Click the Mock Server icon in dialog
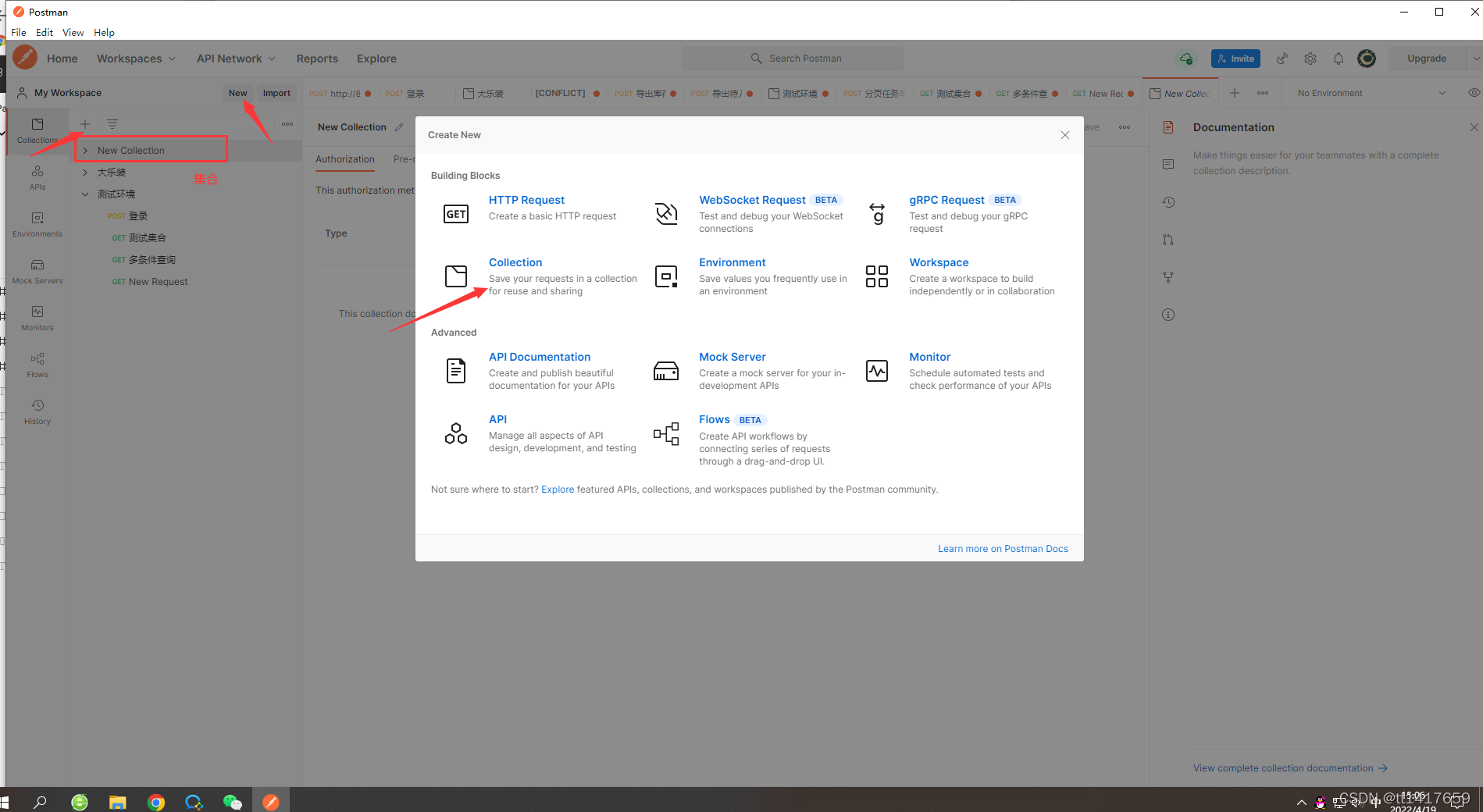This screenshot has width=1483, height=812. coord(666,371)
